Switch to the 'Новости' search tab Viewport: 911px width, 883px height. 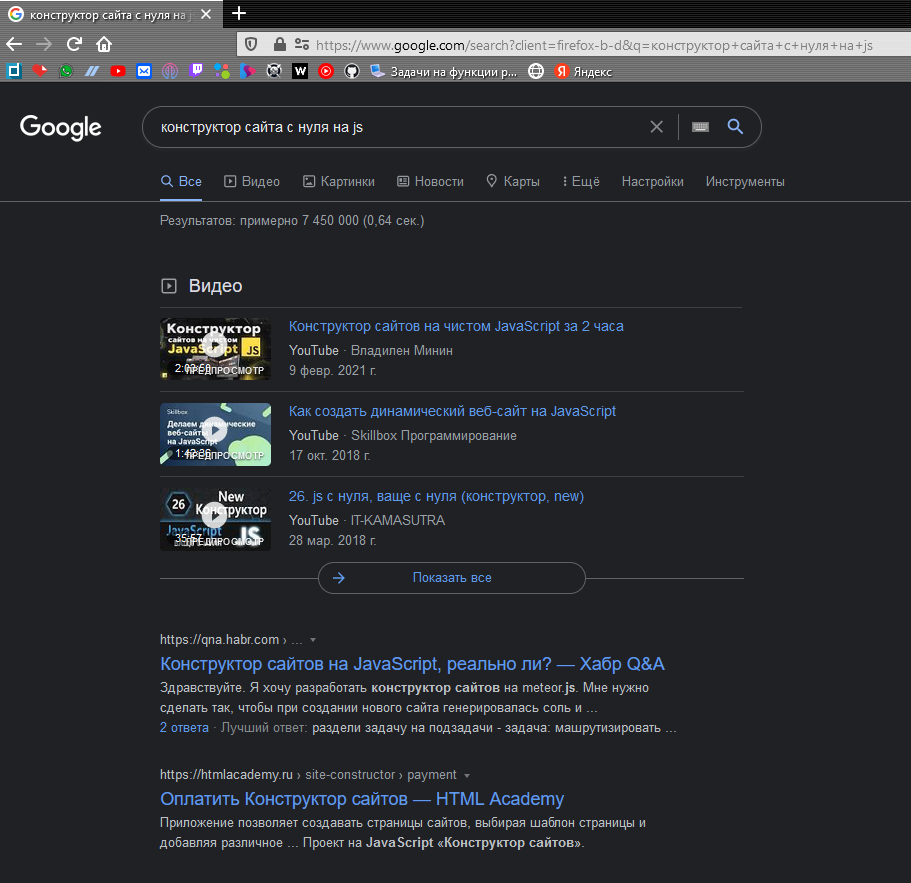coord(431,181)
